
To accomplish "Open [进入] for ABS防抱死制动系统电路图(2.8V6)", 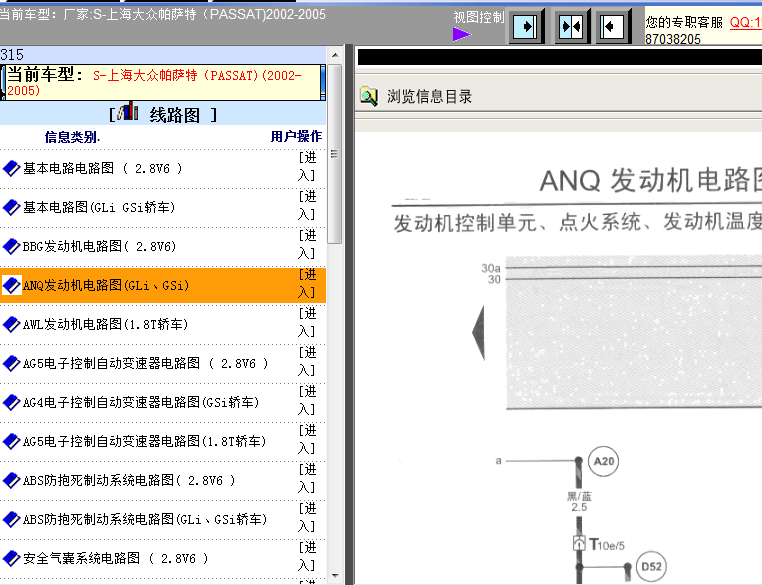I will coord(307,478).
